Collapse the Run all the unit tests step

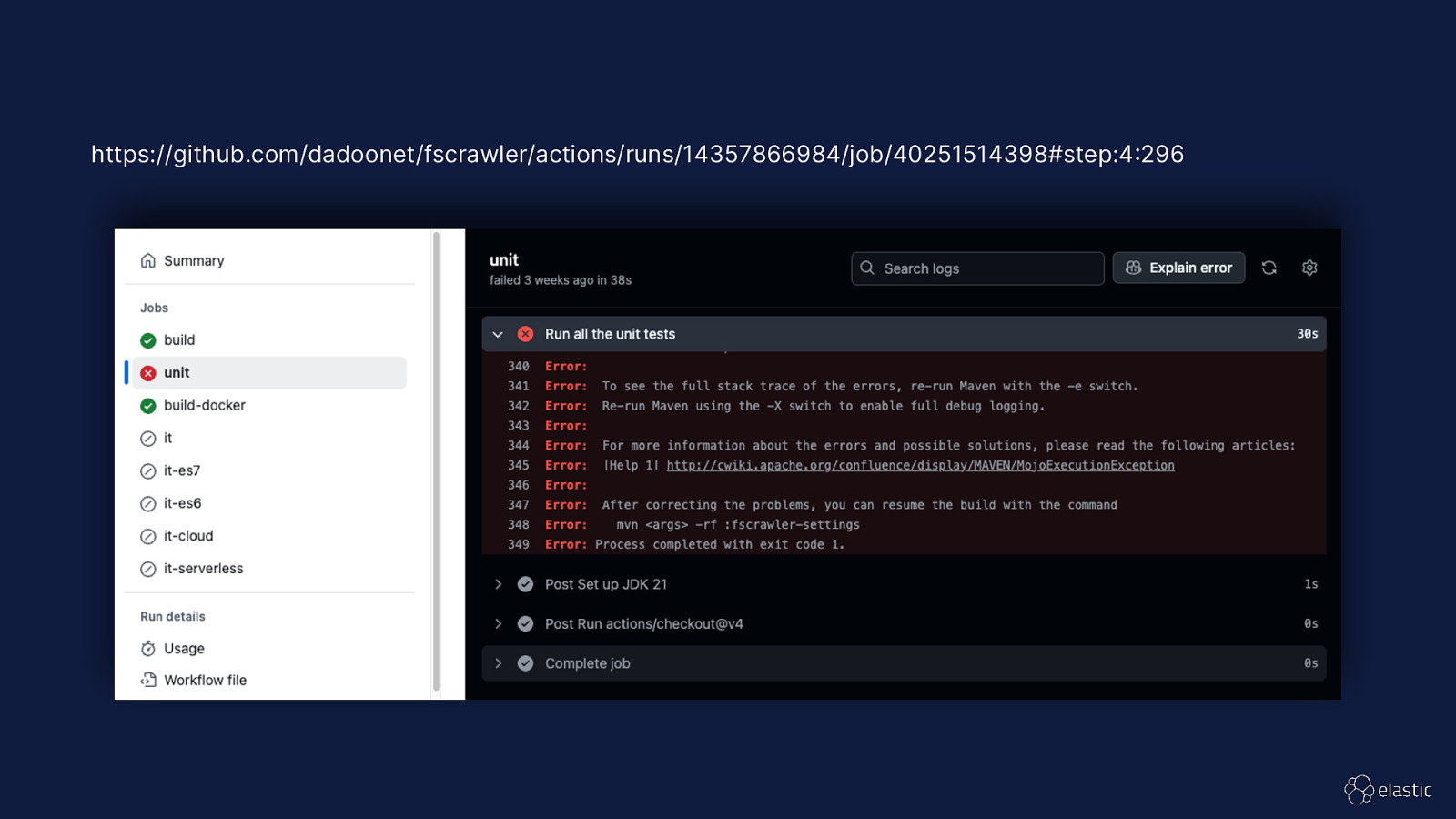tap(498, 334)
